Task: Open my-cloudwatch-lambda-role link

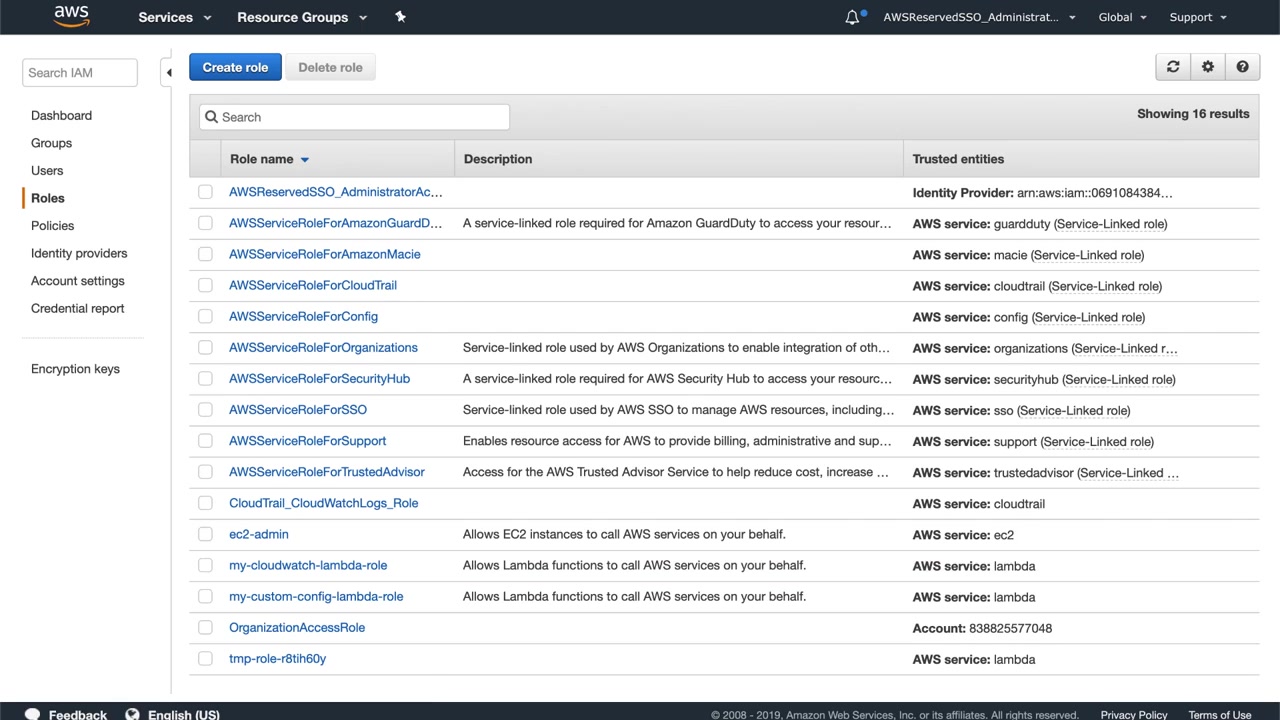Action: click(308, 565)
